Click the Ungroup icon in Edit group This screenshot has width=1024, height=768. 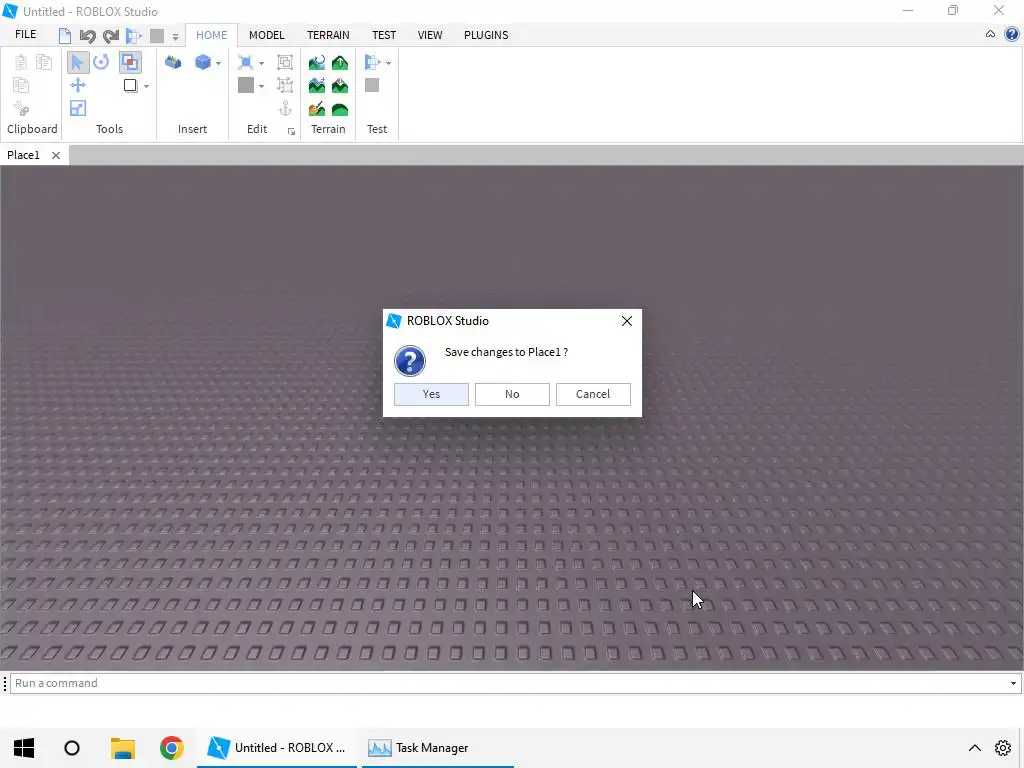tap(285, 85)
